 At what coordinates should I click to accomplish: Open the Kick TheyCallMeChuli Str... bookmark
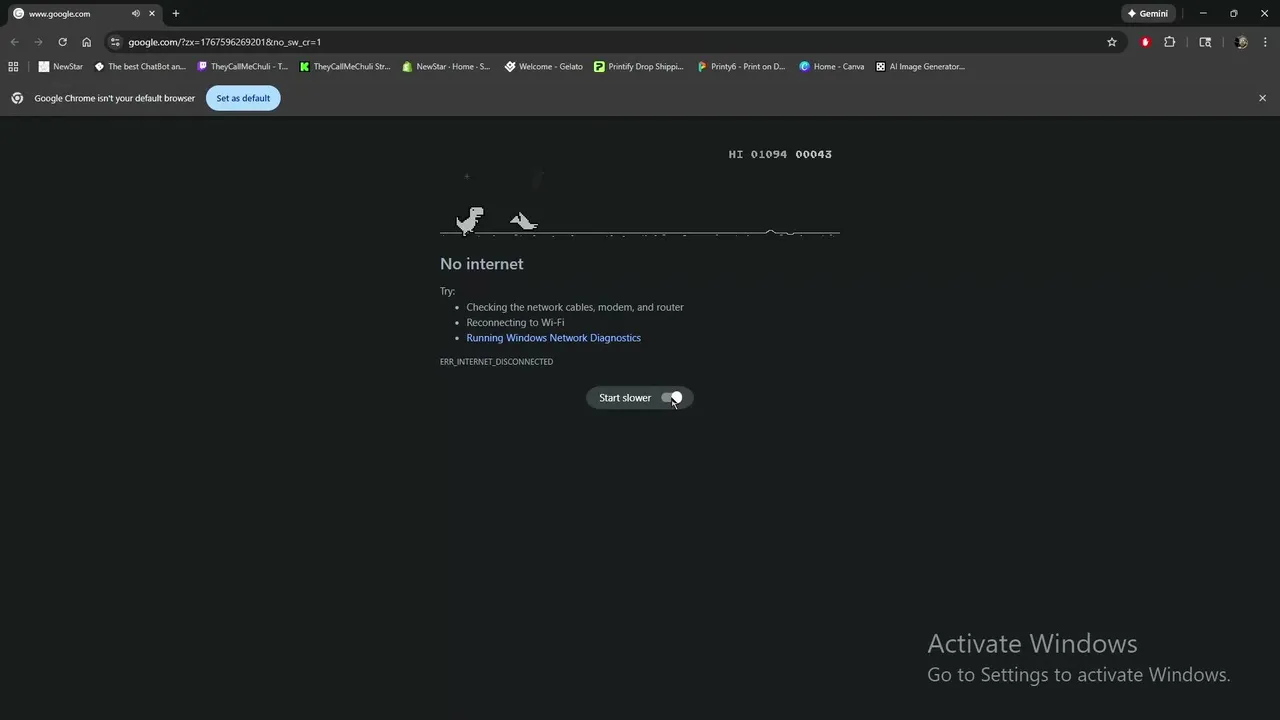click(x=345, y=67)
